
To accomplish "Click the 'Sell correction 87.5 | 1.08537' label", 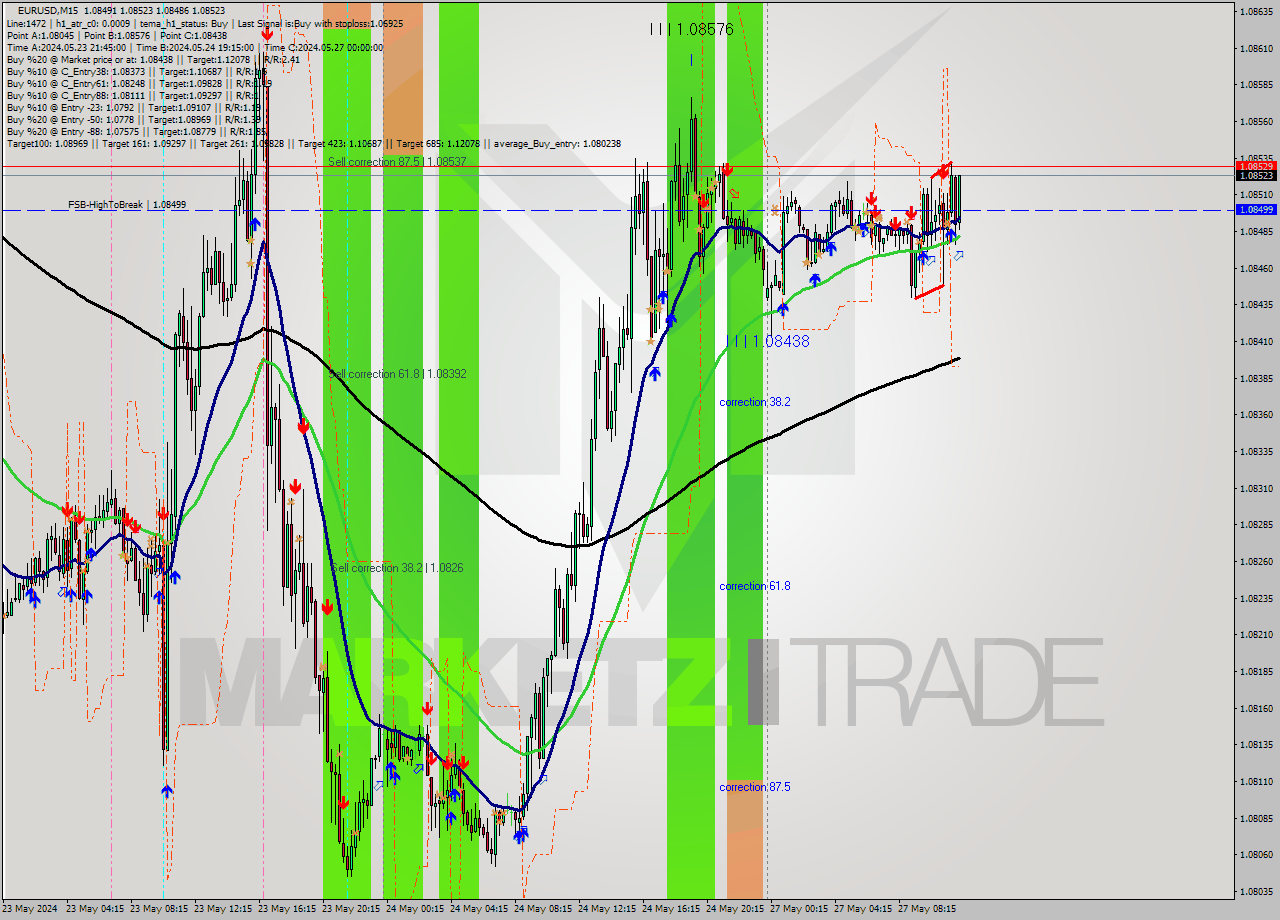I will pos(397,161).
